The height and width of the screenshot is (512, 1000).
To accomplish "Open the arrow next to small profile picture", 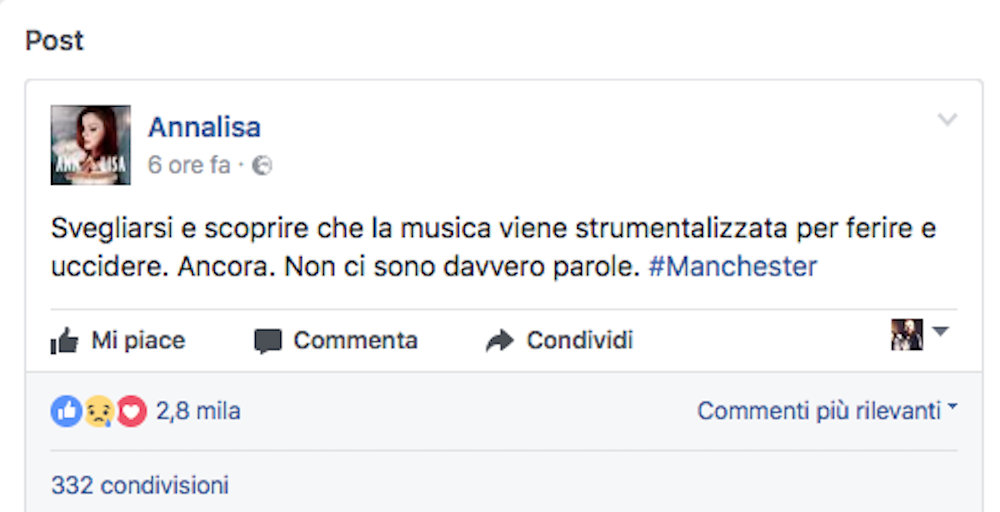I will tap(940, 331).
